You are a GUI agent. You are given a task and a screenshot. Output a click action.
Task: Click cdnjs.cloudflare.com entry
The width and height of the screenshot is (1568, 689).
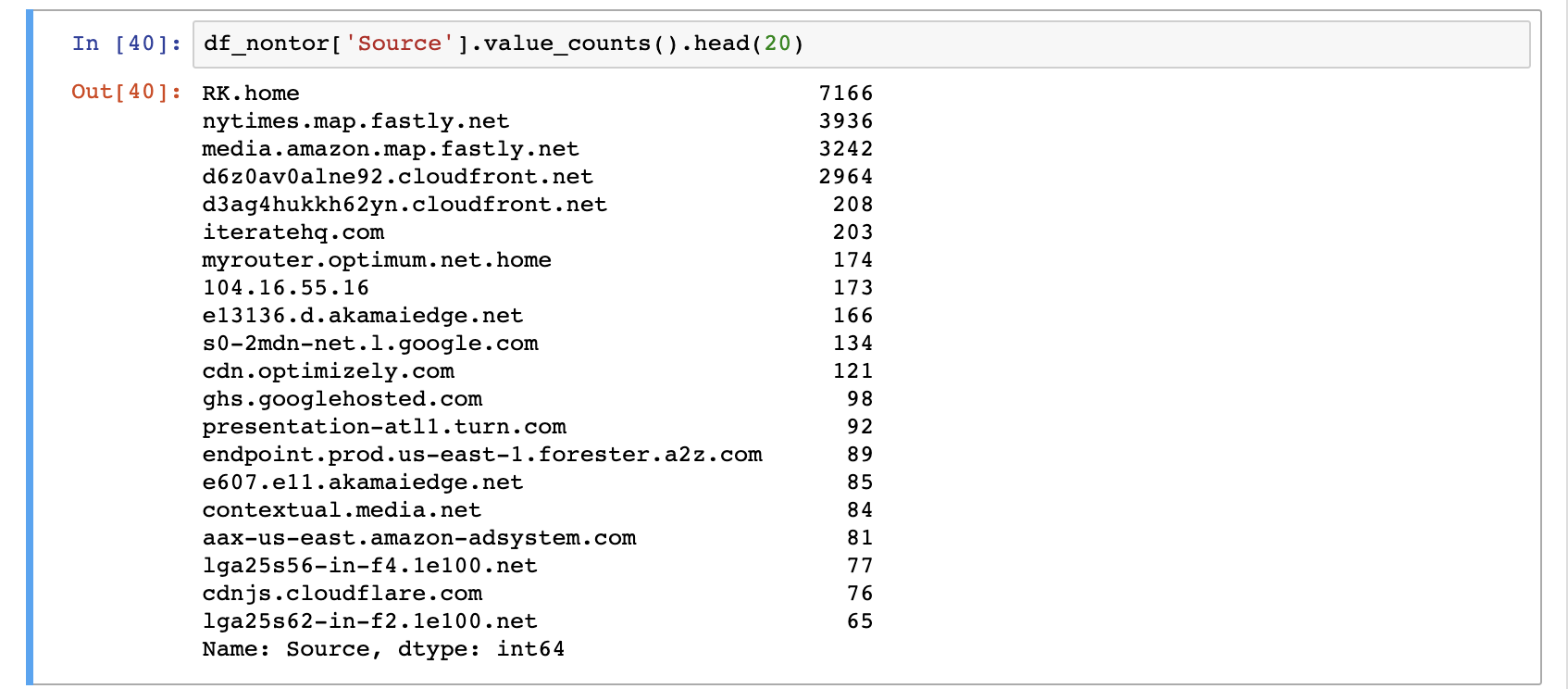(342, 594)
